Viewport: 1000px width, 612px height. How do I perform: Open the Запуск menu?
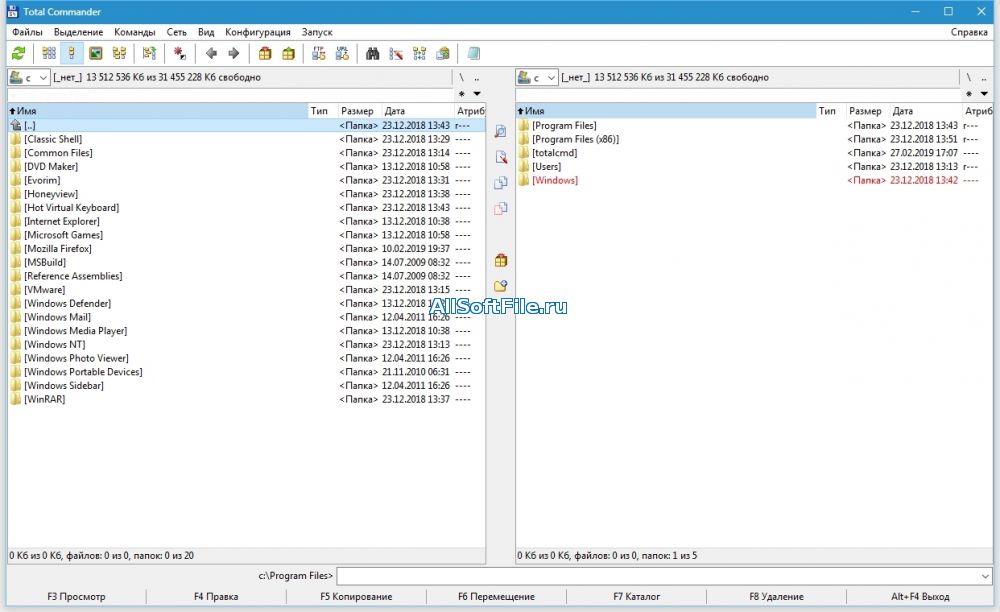[x=317, y=32]
